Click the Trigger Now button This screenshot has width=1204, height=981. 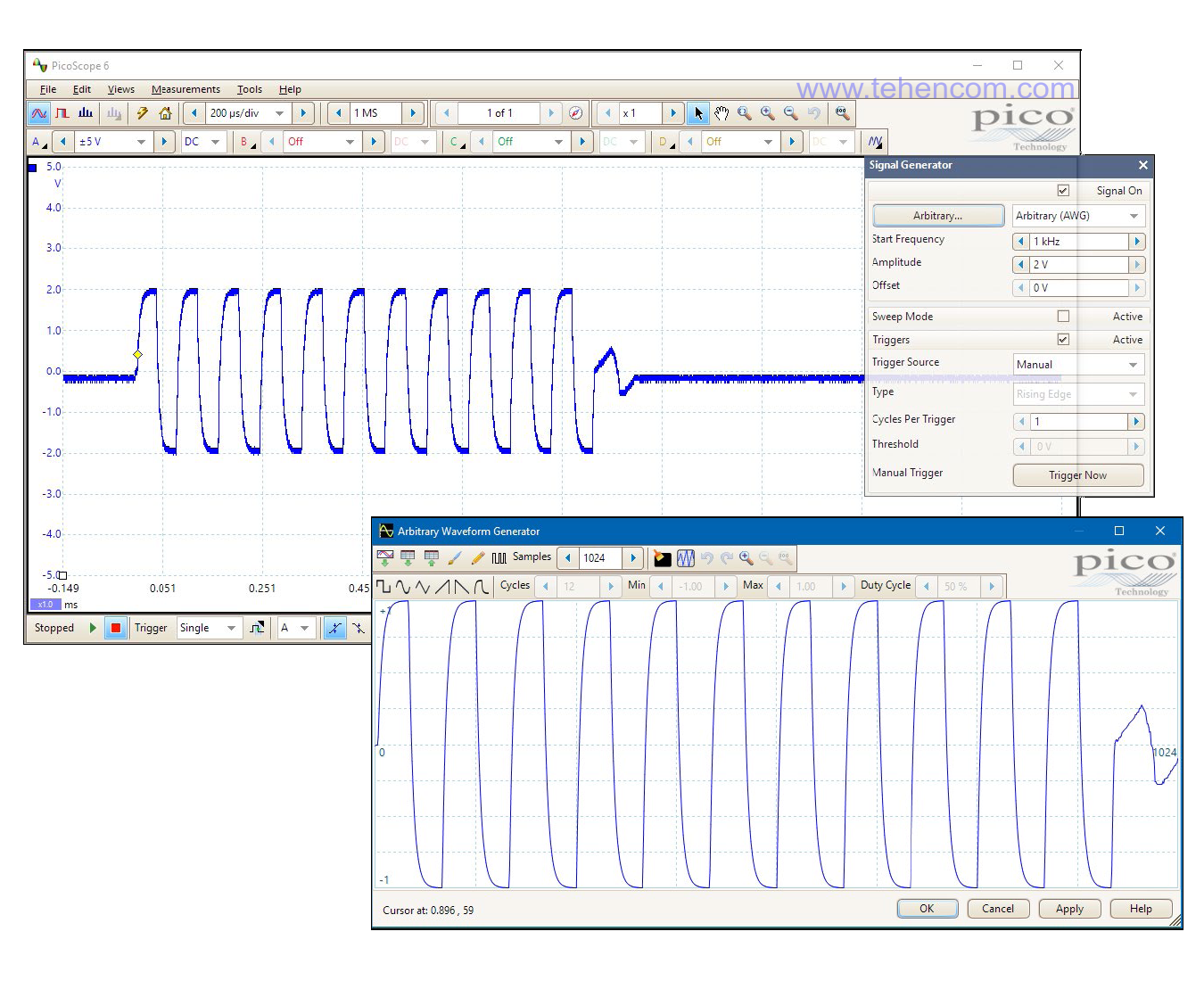[x=1078, y=475]
